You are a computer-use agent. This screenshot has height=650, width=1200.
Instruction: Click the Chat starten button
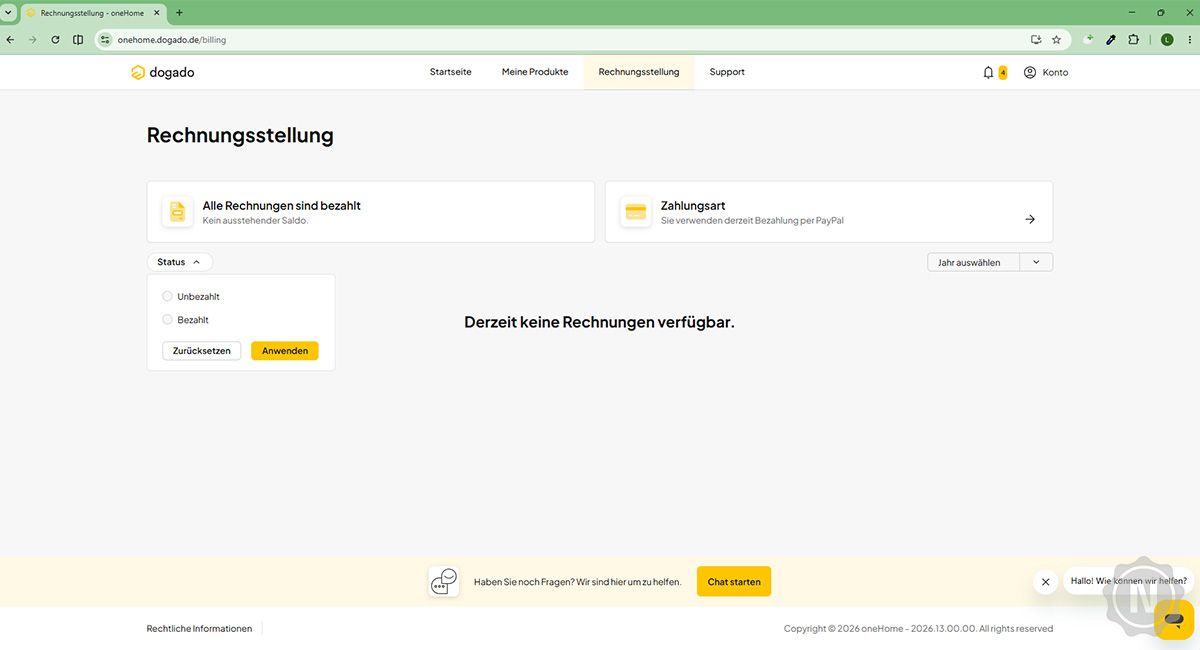pyautogui.click(x=734, y=582)
